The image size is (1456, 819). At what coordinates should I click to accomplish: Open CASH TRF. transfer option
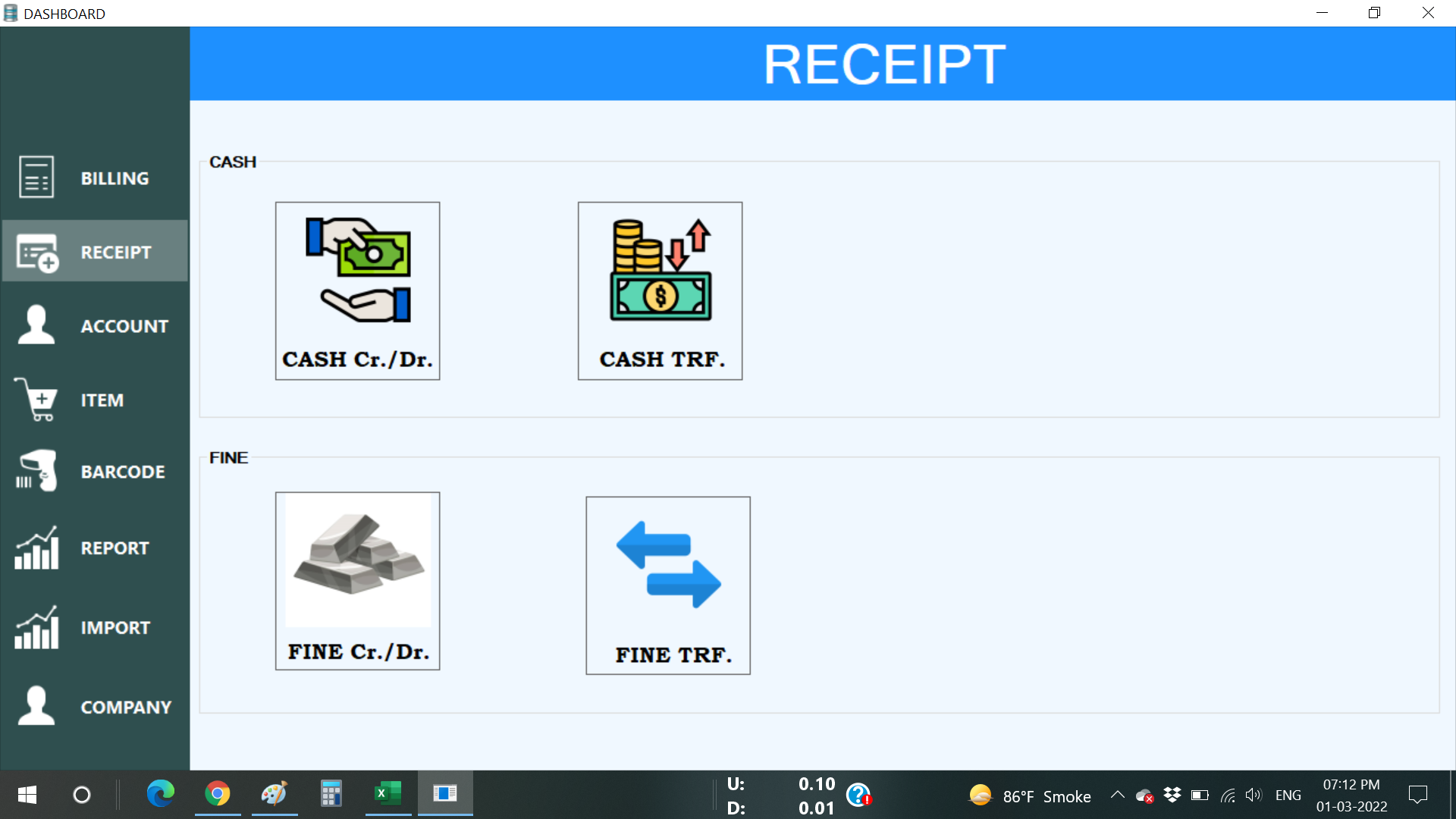pos(660,290)
